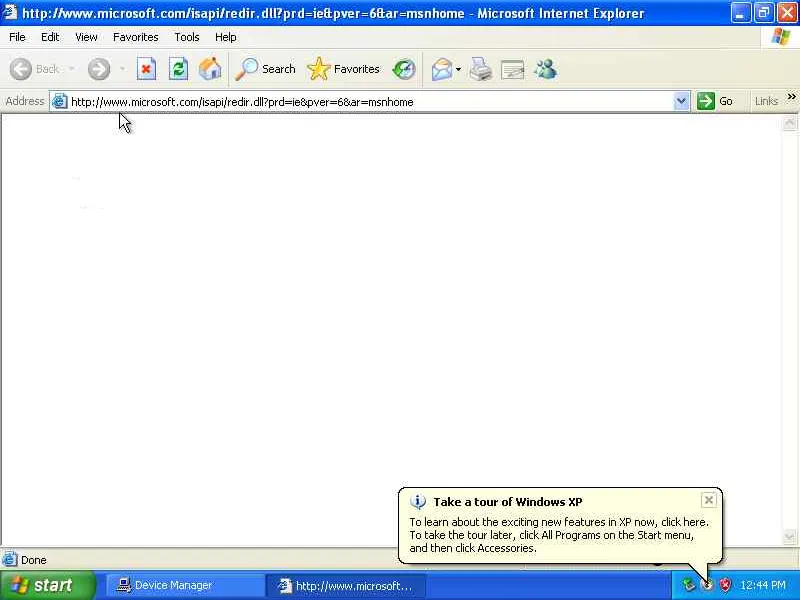This screenshot has height=600, width=800.
Task: Expand the Address bar dropdown list
Action: point(681,101)
